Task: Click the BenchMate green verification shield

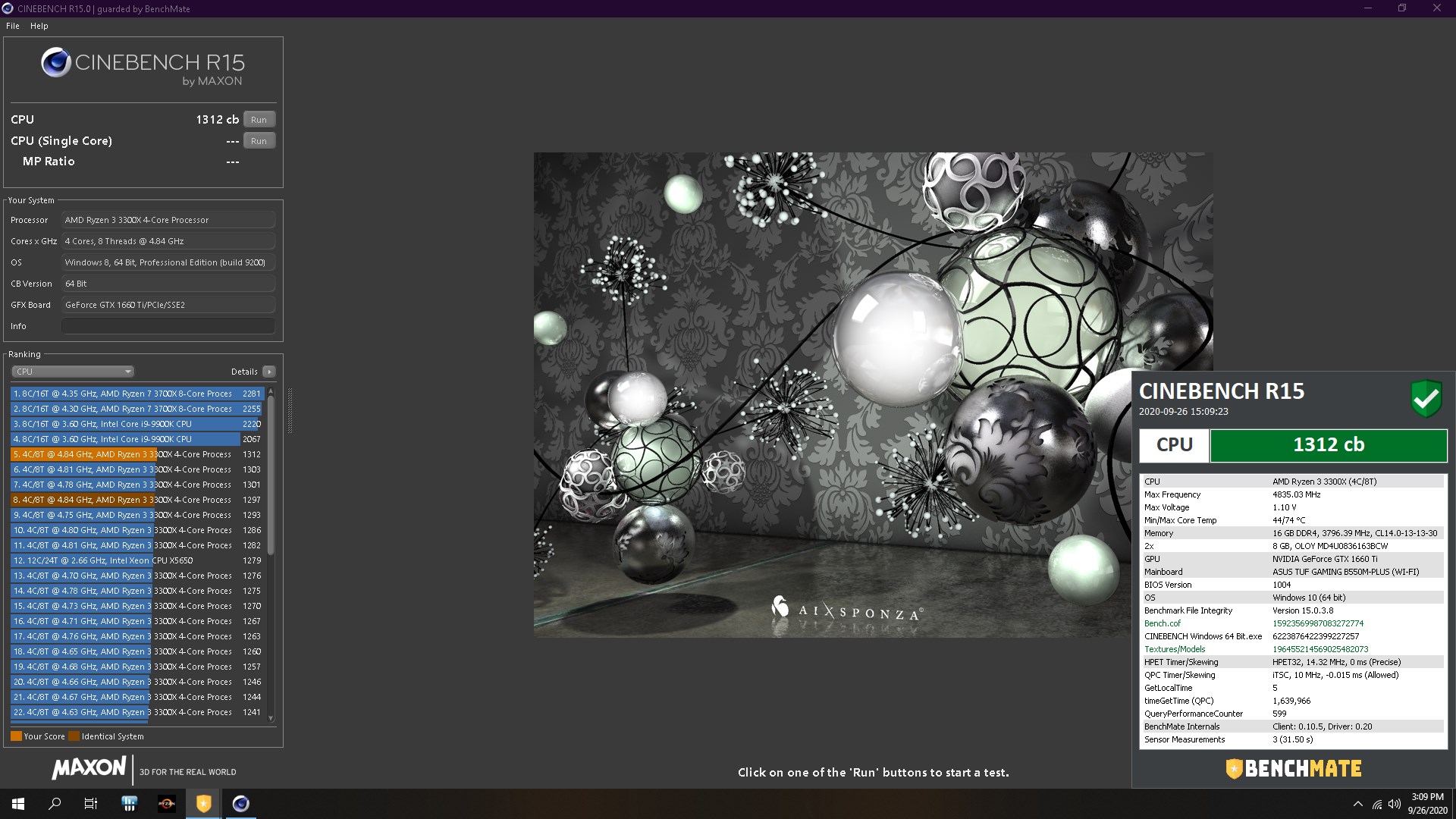Action: [x=1426, y=398]
